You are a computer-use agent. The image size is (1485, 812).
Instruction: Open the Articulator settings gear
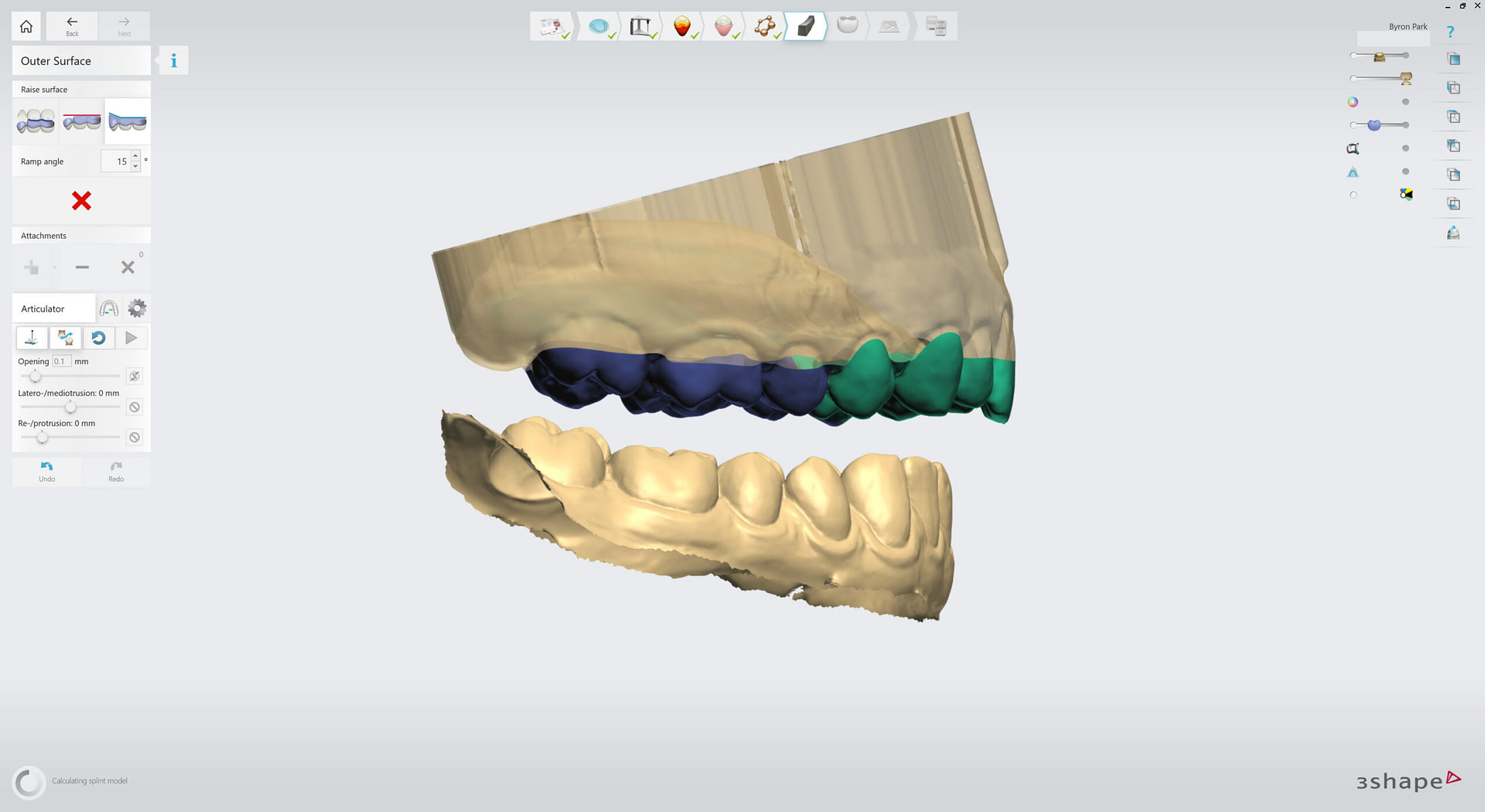[137, 308]
